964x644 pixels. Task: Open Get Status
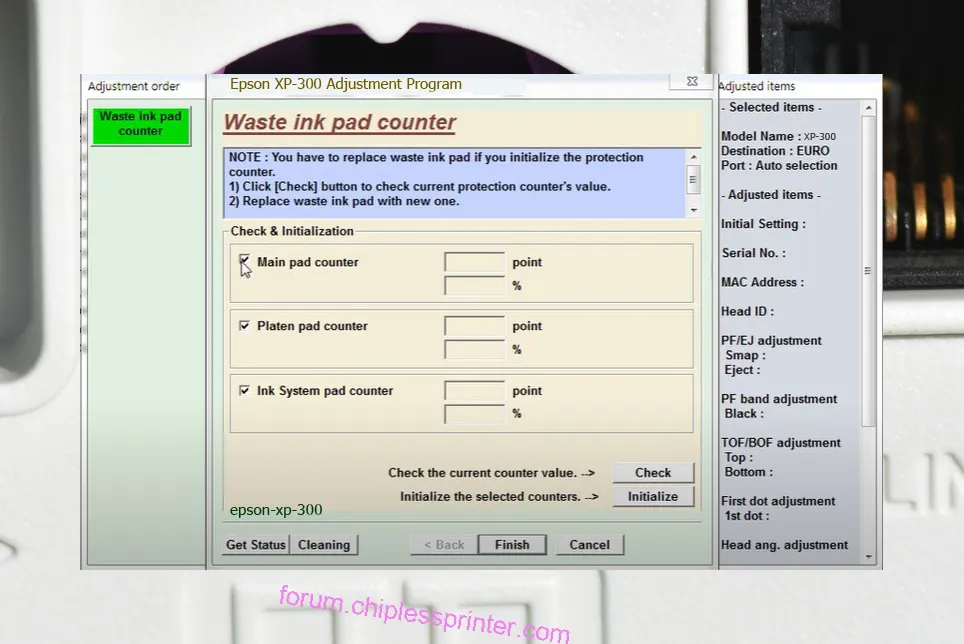point(256,544)
